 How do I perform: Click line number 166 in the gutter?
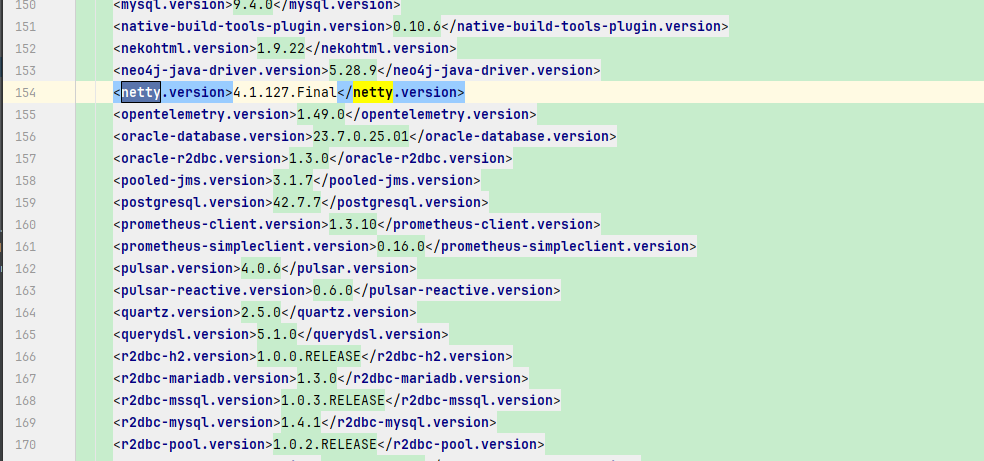[x=25, y=356]
